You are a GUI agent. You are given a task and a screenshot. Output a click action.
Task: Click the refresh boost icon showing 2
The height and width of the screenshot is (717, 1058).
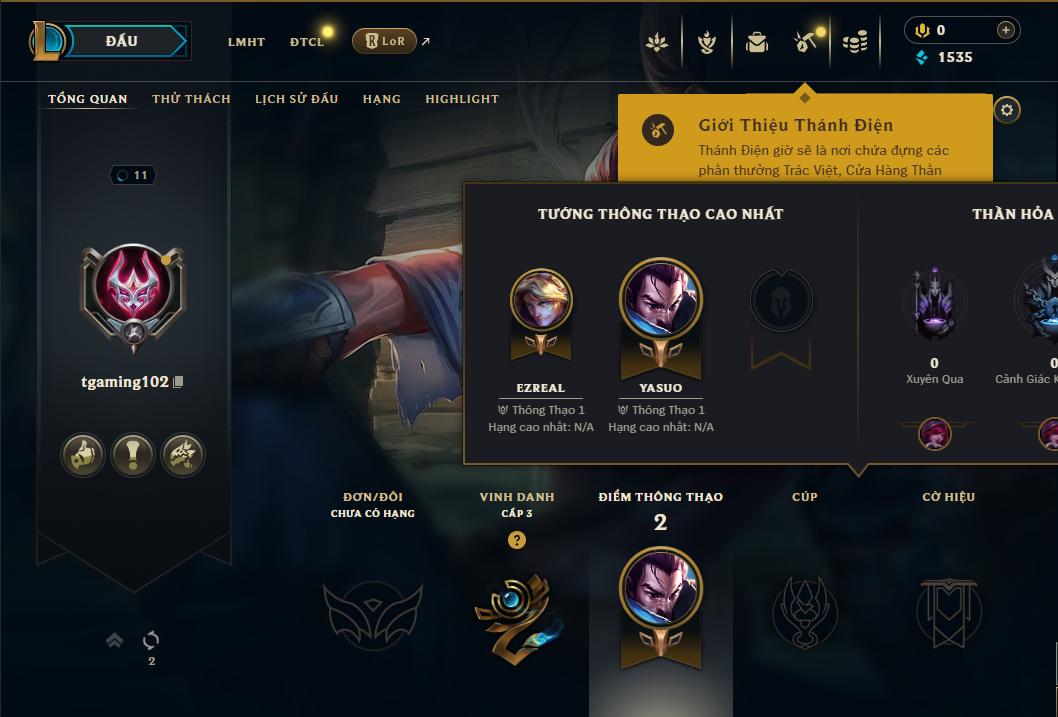point(151,639)
